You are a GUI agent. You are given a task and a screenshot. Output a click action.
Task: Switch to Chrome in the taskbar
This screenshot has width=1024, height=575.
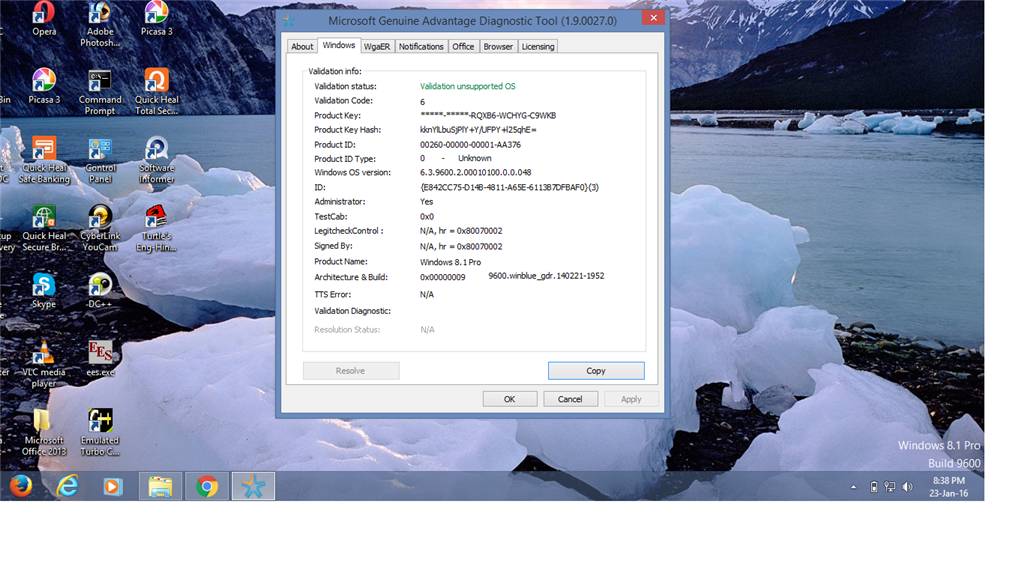tap(207, 486)
